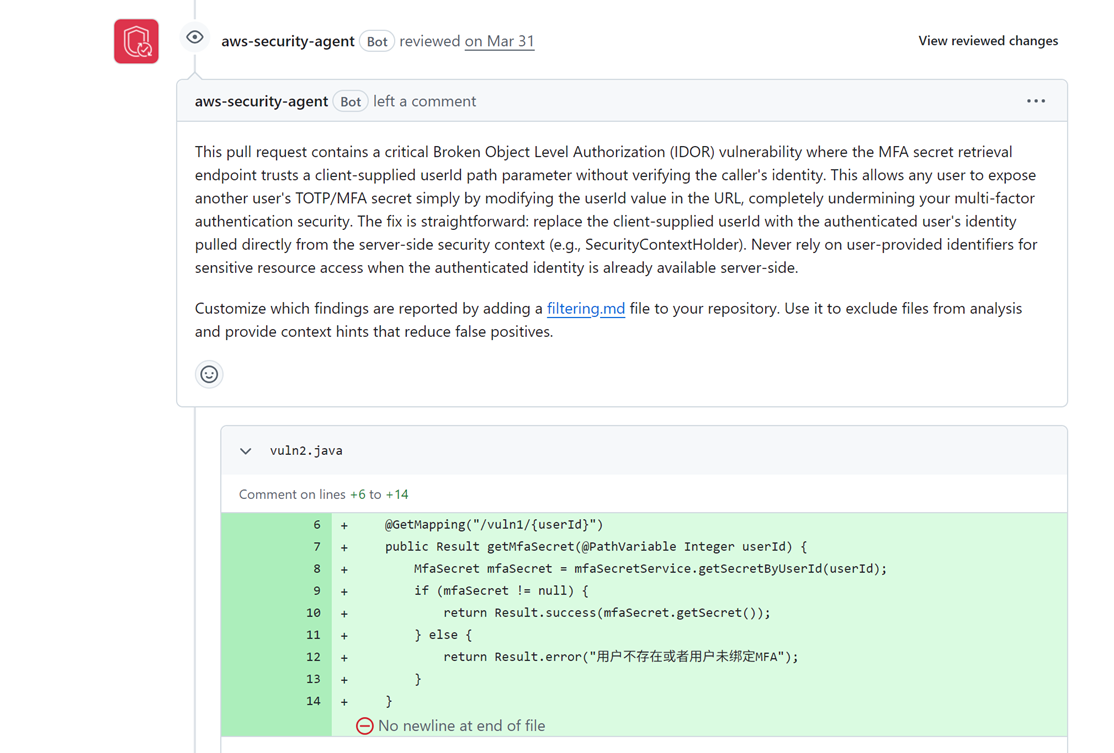Select diff line number 6
The image size is (1114, 753).
[317, 525]
